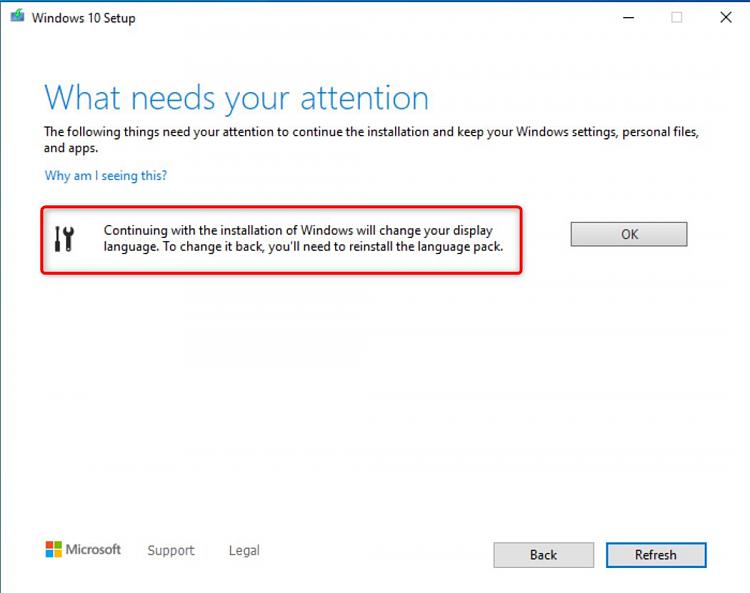750x593 pixels.
Task: Click the Back button
Action: point(543,555)
